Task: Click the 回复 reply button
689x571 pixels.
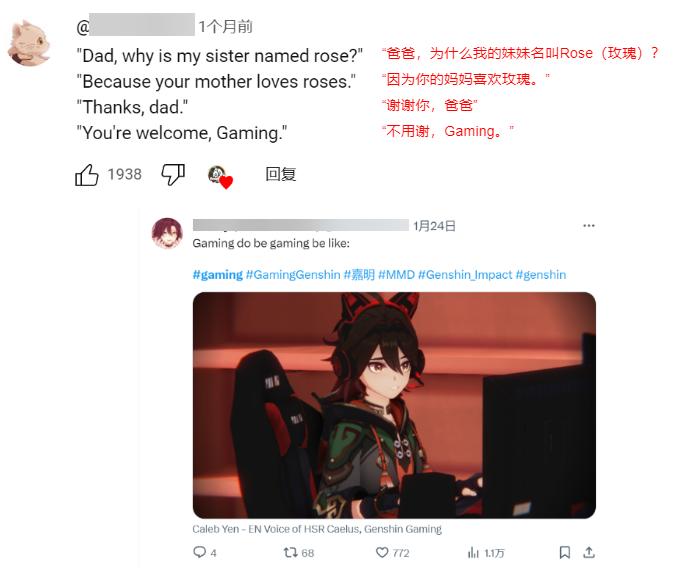Action: 280,175
